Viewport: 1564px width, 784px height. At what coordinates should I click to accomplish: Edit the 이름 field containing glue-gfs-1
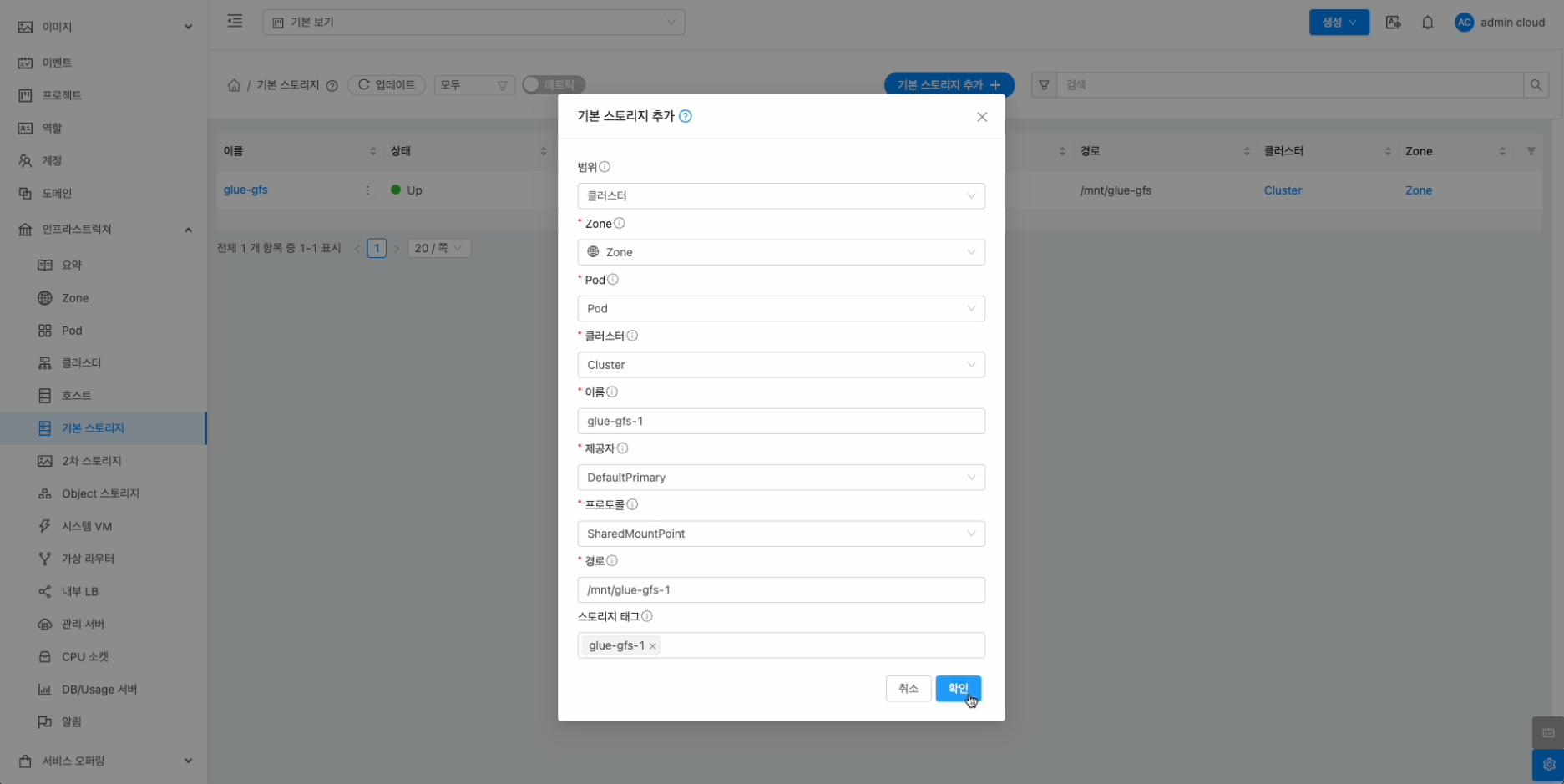tap(781, 421)
